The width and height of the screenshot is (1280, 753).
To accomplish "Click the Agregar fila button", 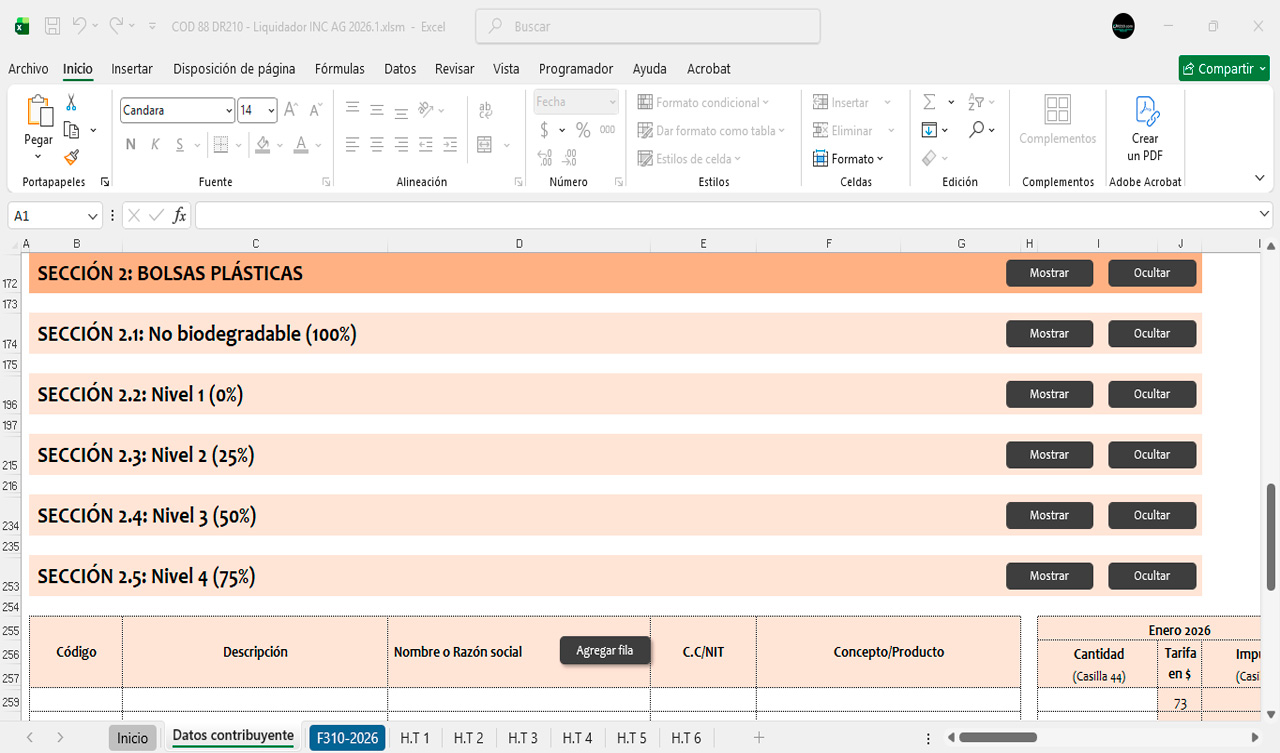I will pyautogui.click(x=604, y=651).
